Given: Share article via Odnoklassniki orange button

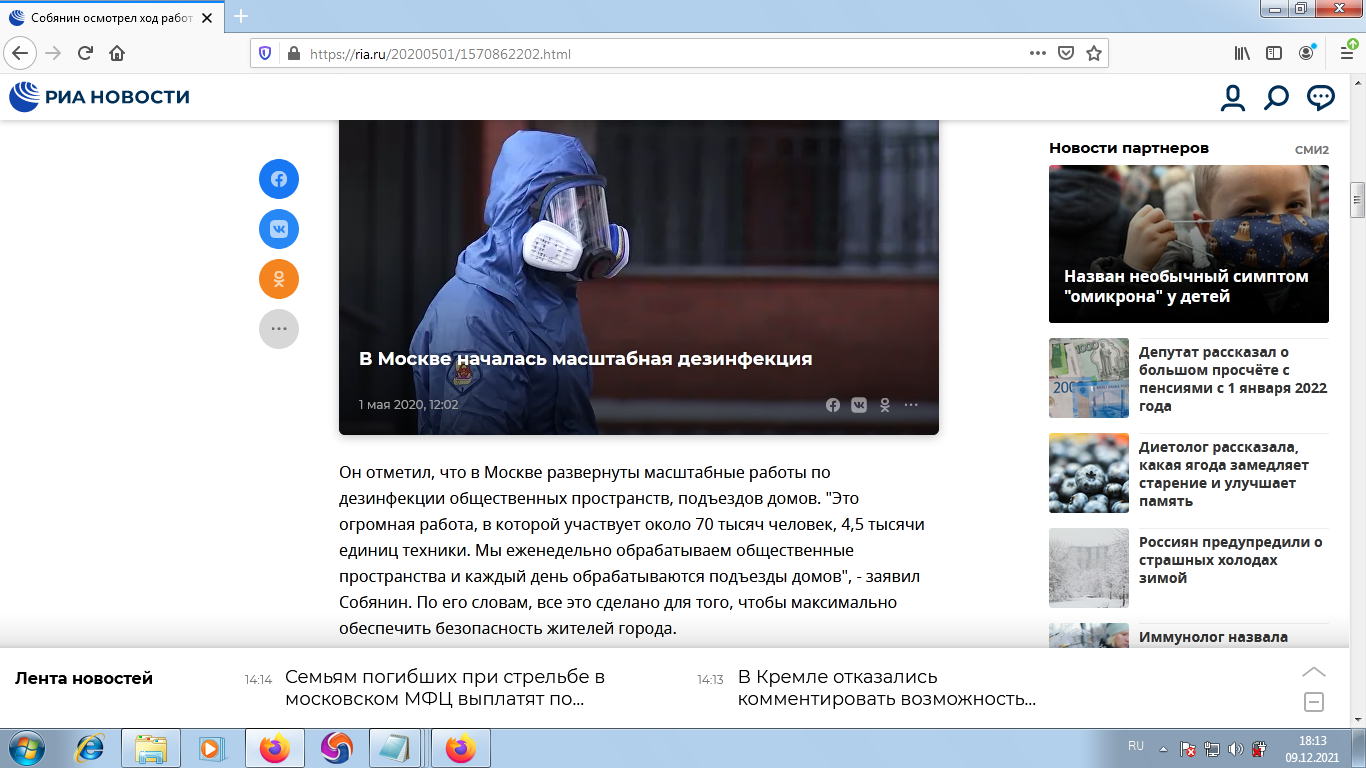Looking at the screenshot, I should point(279,279).
